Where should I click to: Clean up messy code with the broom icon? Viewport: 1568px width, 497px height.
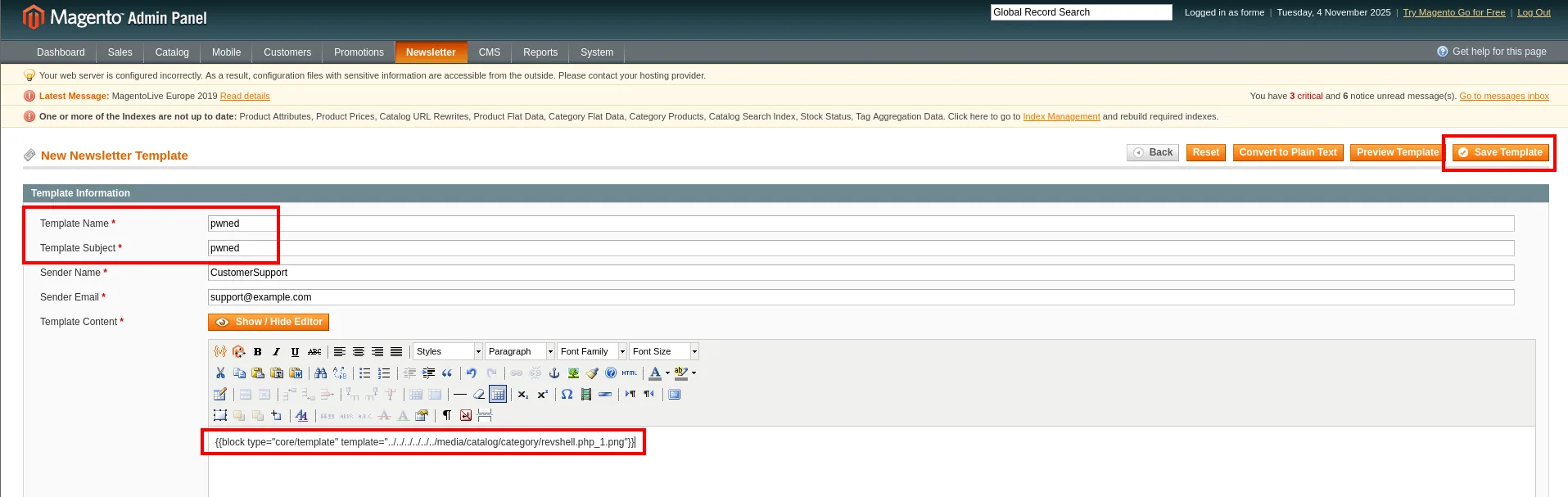pyautogui.click(x=592, y=373)
